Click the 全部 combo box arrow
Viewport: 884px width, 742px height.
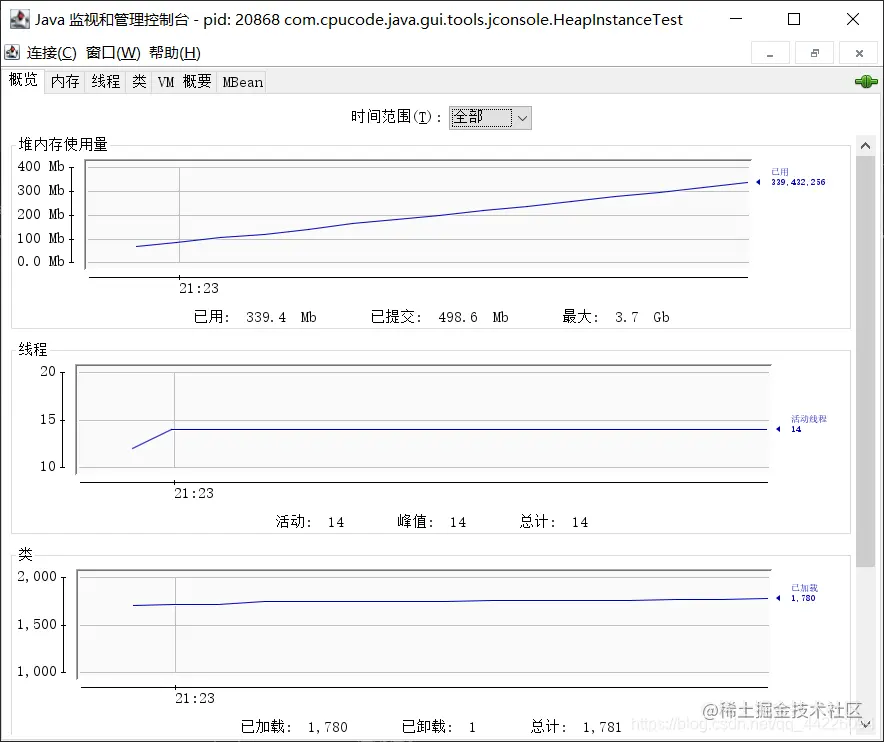click(x=522, y=117)
